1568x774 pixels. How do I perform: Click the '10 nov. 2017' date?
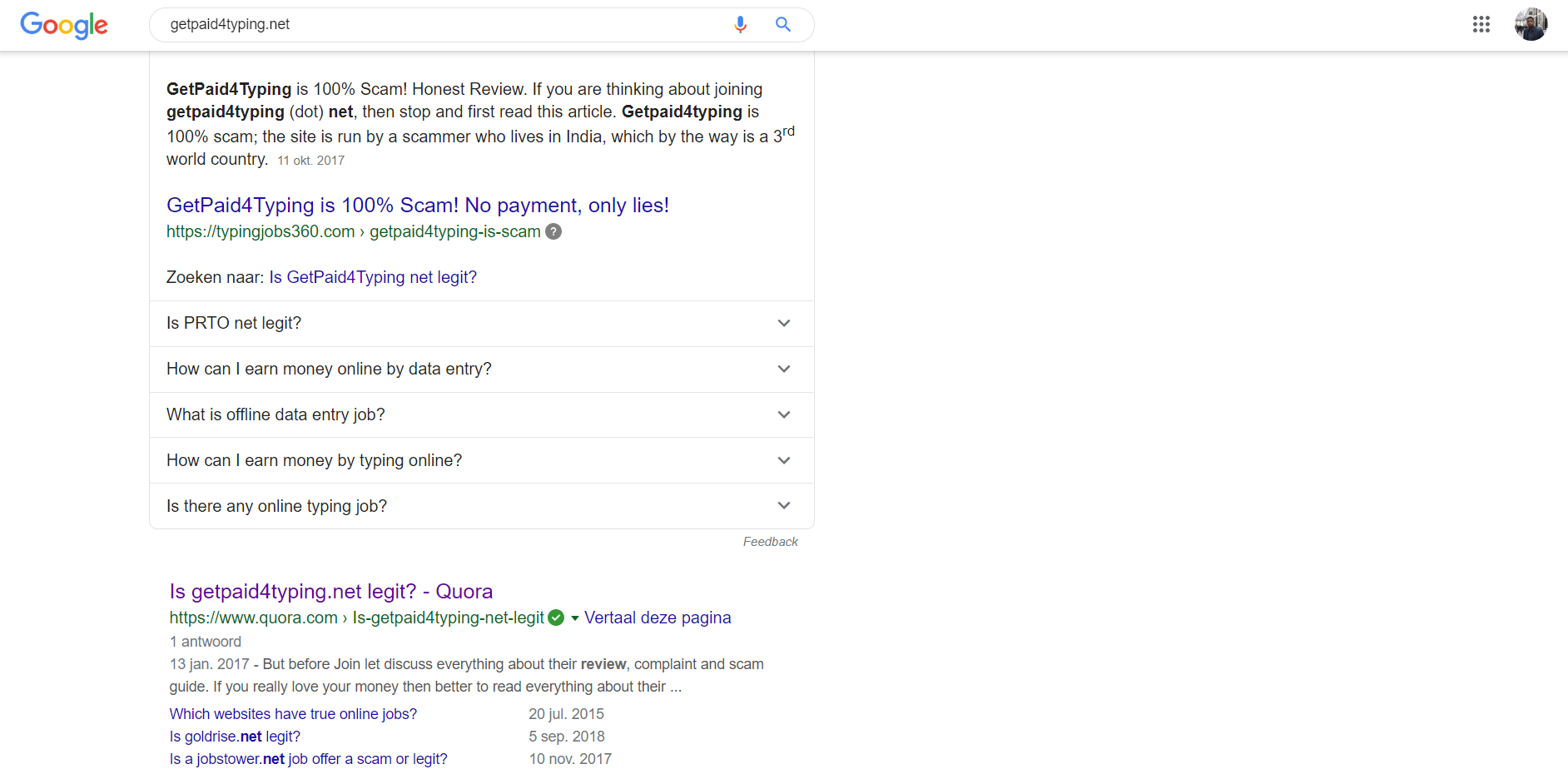click(x=570, y=759)
